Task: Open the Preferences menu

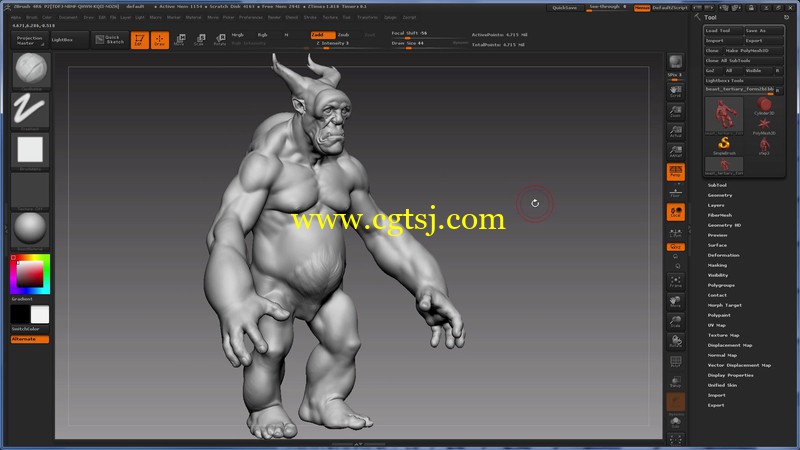Action: pos(251,17)
